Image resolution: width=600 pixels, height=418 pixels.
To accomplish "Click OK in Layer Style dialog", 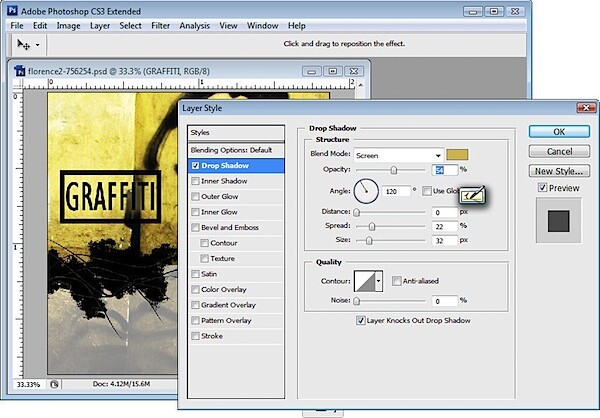I will click(559, 132).
